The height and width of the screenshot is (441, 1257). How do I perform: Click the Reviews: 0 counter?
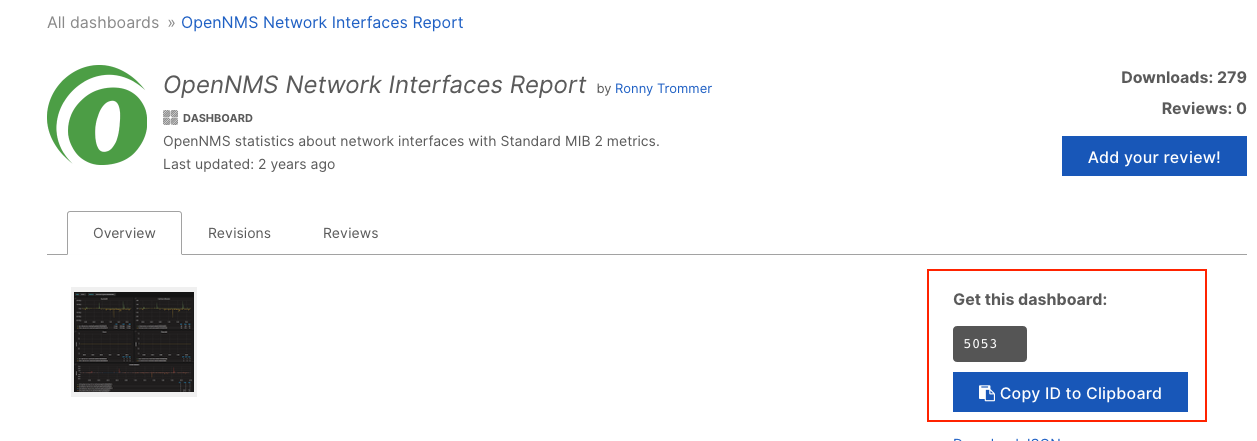click(1203, 109)
